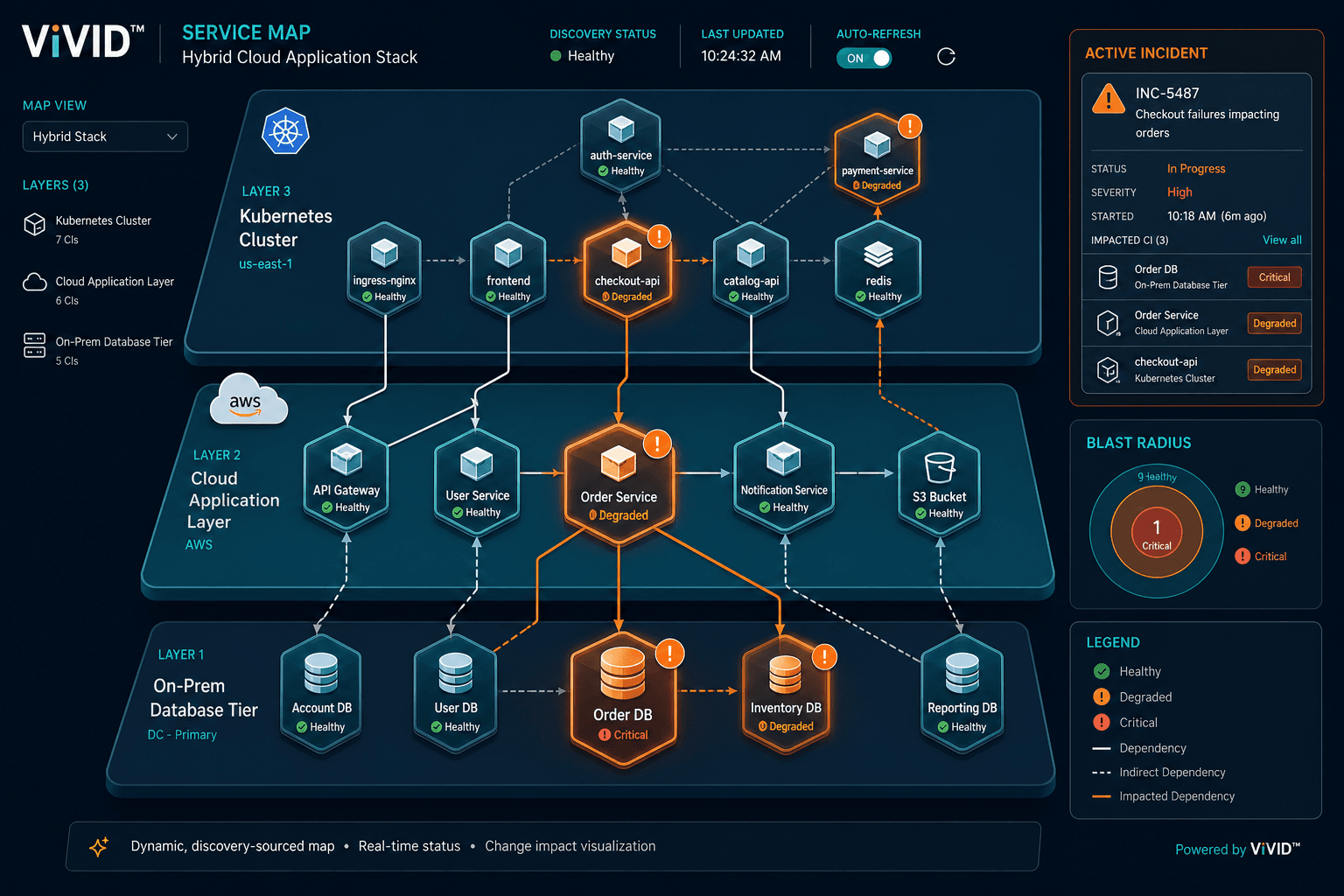Viewport: 1344px width, 896px height.
Task: Click the 9 Healthy outer ring label
Action: 1157,477
